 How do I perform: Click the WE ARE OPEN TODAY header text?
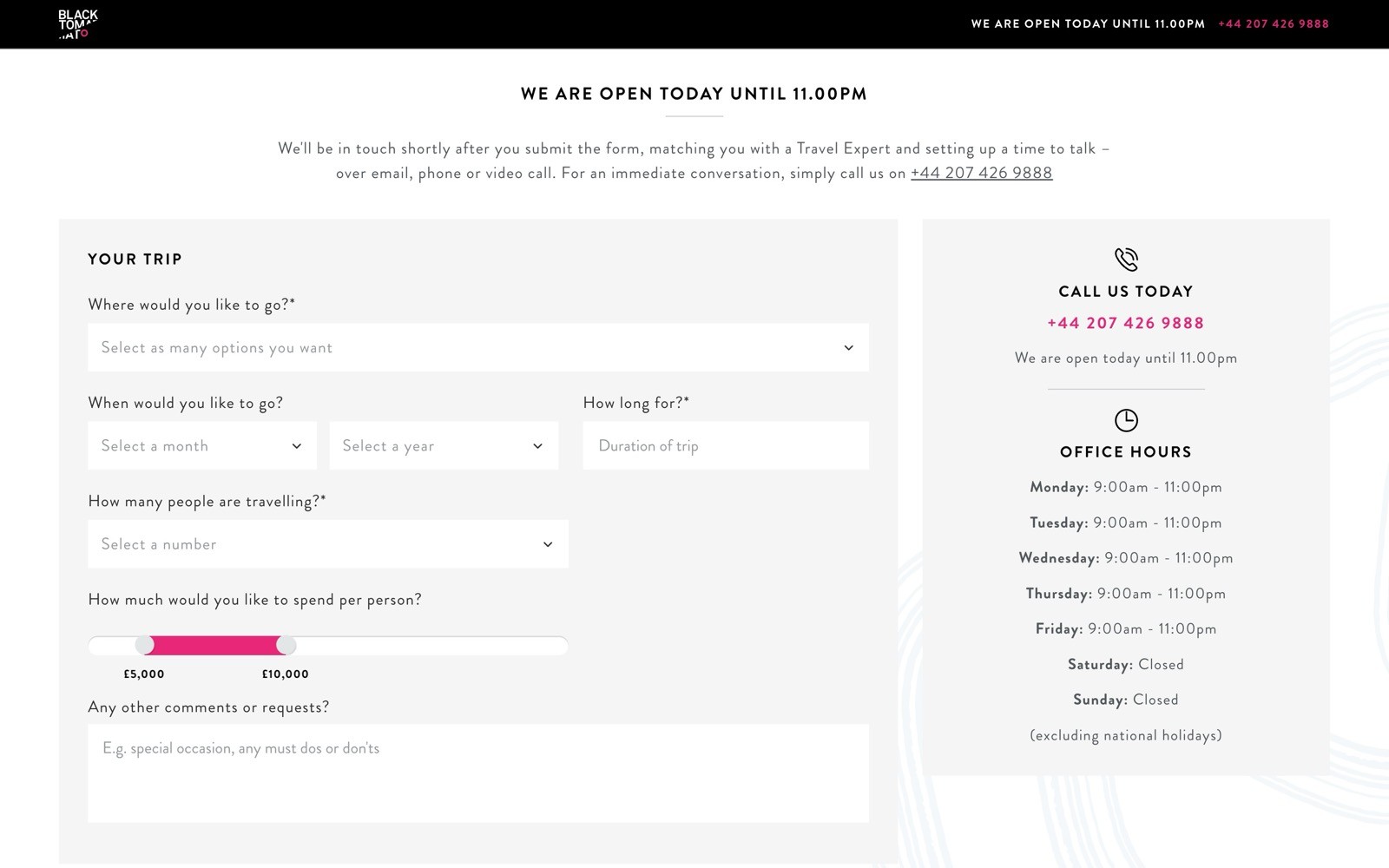pyautogui.click(x=693, y=94)
